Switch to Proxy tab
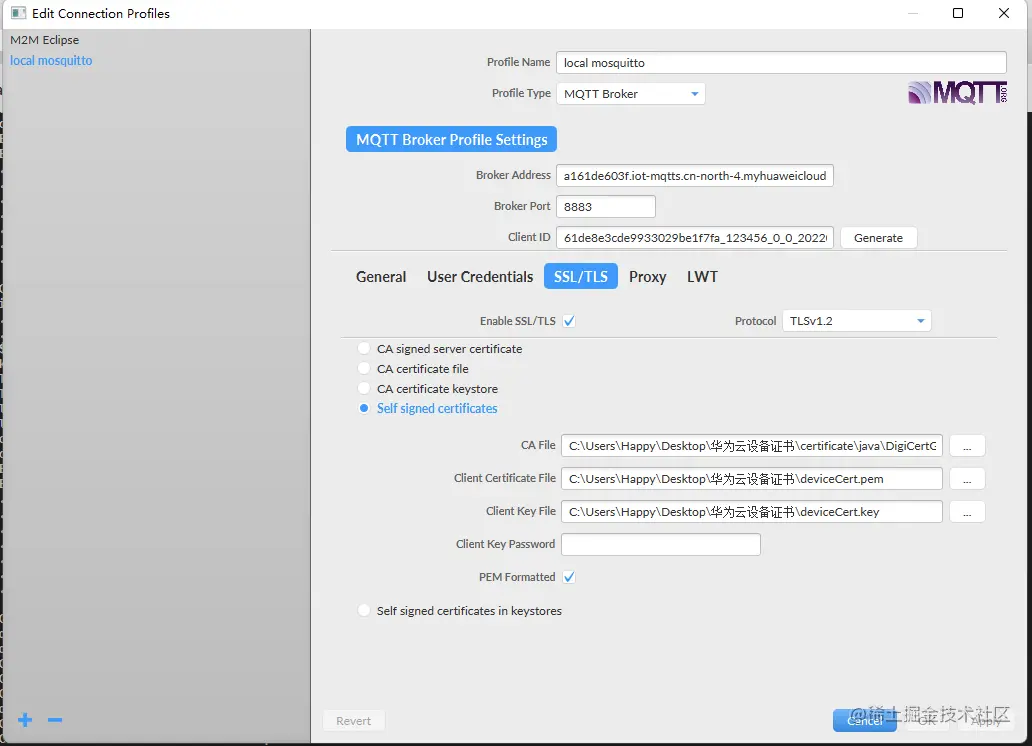 (648, 277)
